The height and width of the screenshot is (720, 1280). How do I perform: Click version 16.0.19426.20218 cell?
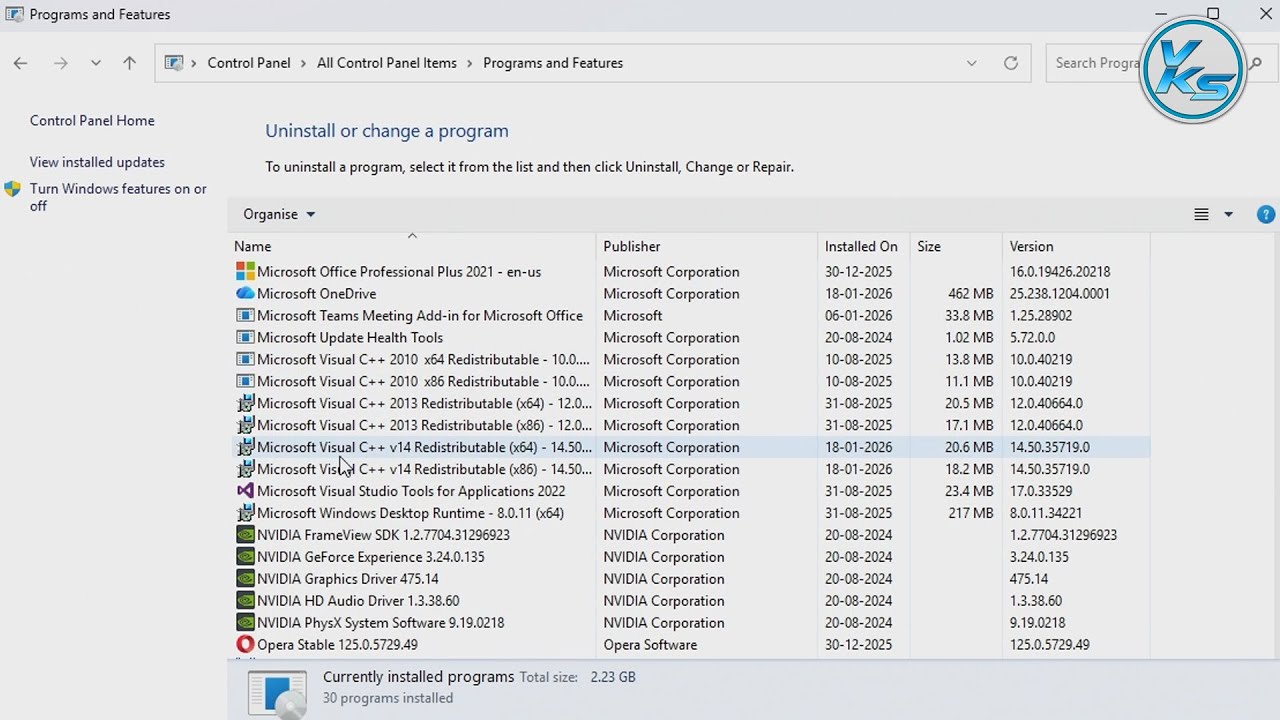pos(1060,272)
